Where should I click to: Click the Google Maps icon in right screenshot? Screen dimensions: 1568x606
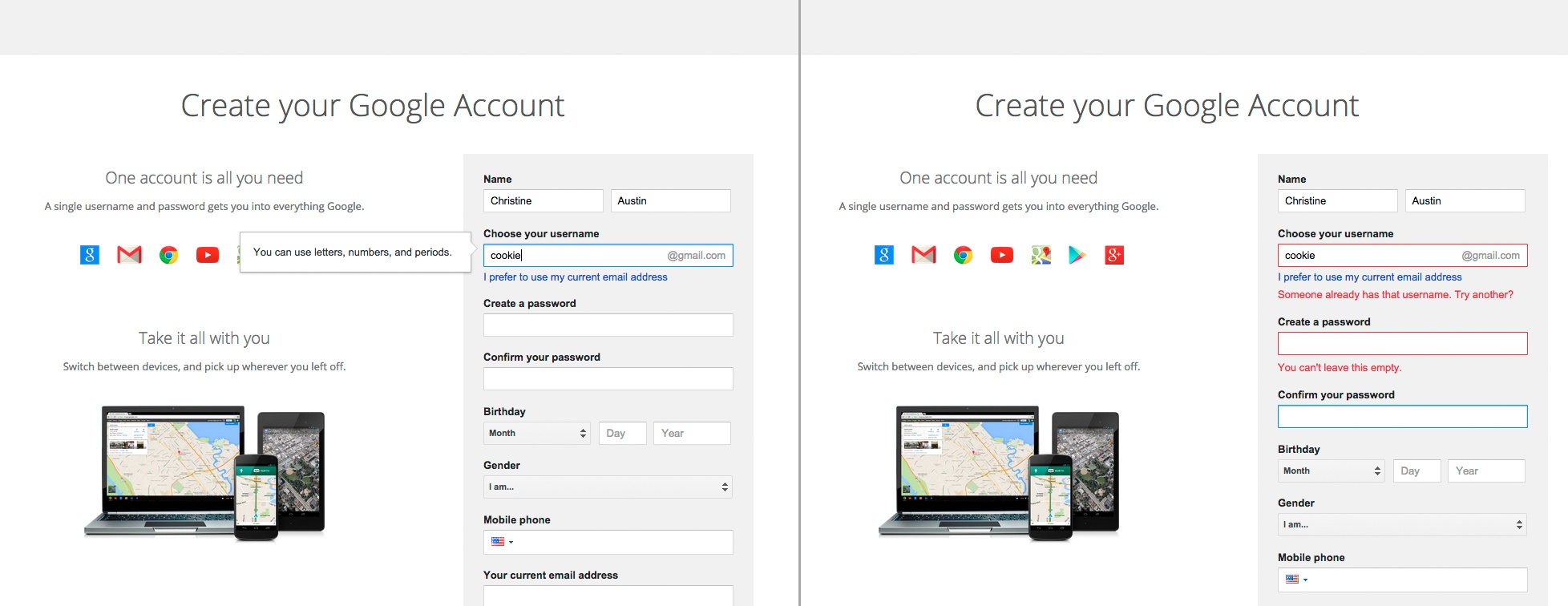[1041, 255]
